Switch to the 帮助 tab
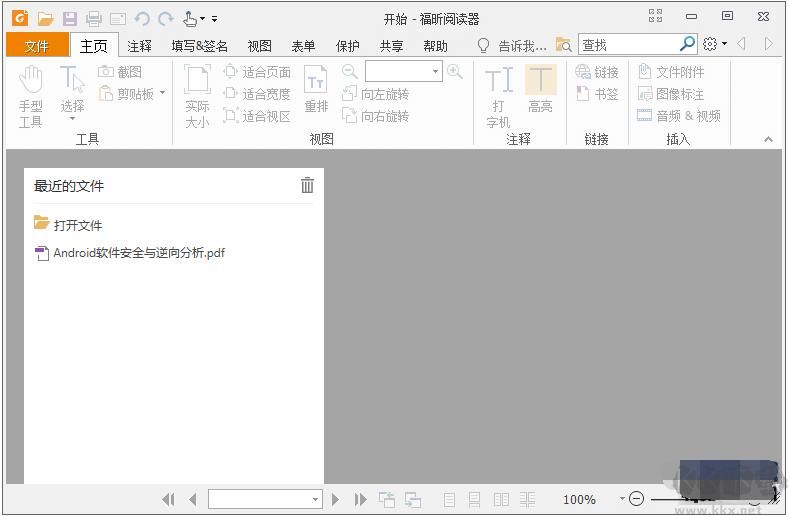789x517 pixels. 435,46
